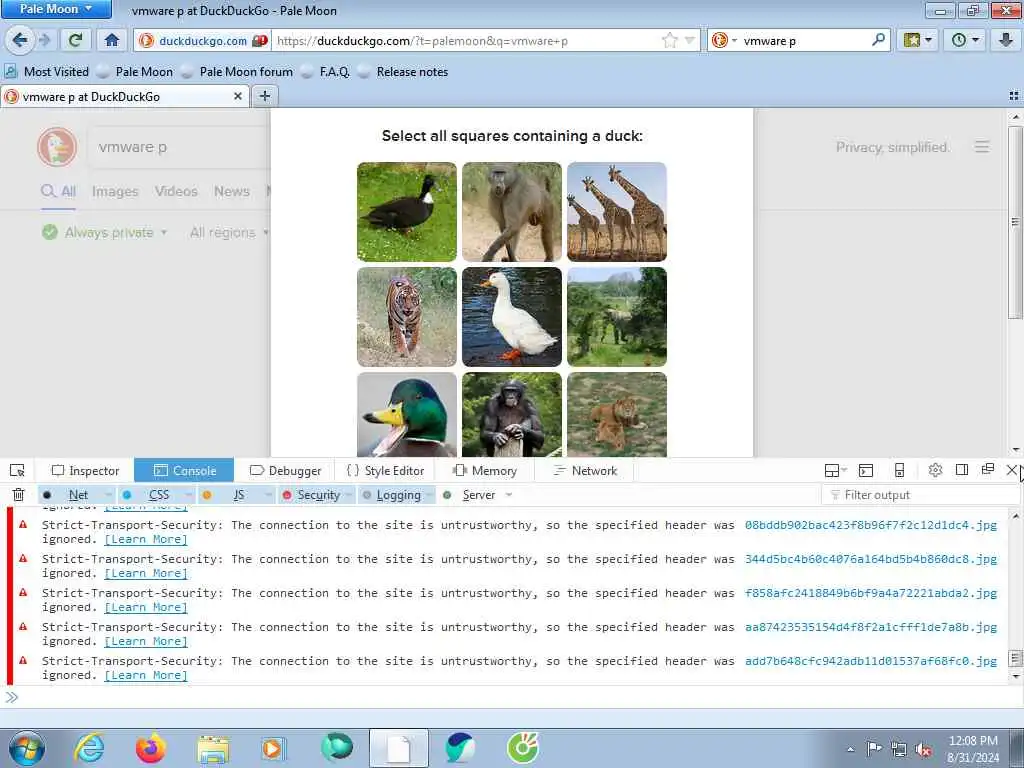Expand the Net filter dropdown arrow

(x=109, y=495)
